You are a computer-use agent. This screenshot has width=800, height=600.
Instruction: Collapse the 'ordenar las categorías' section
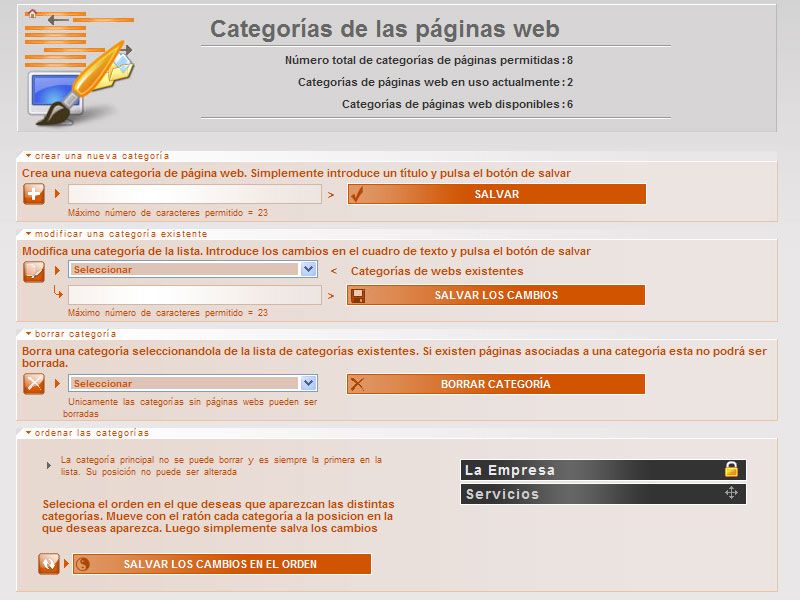87,433
